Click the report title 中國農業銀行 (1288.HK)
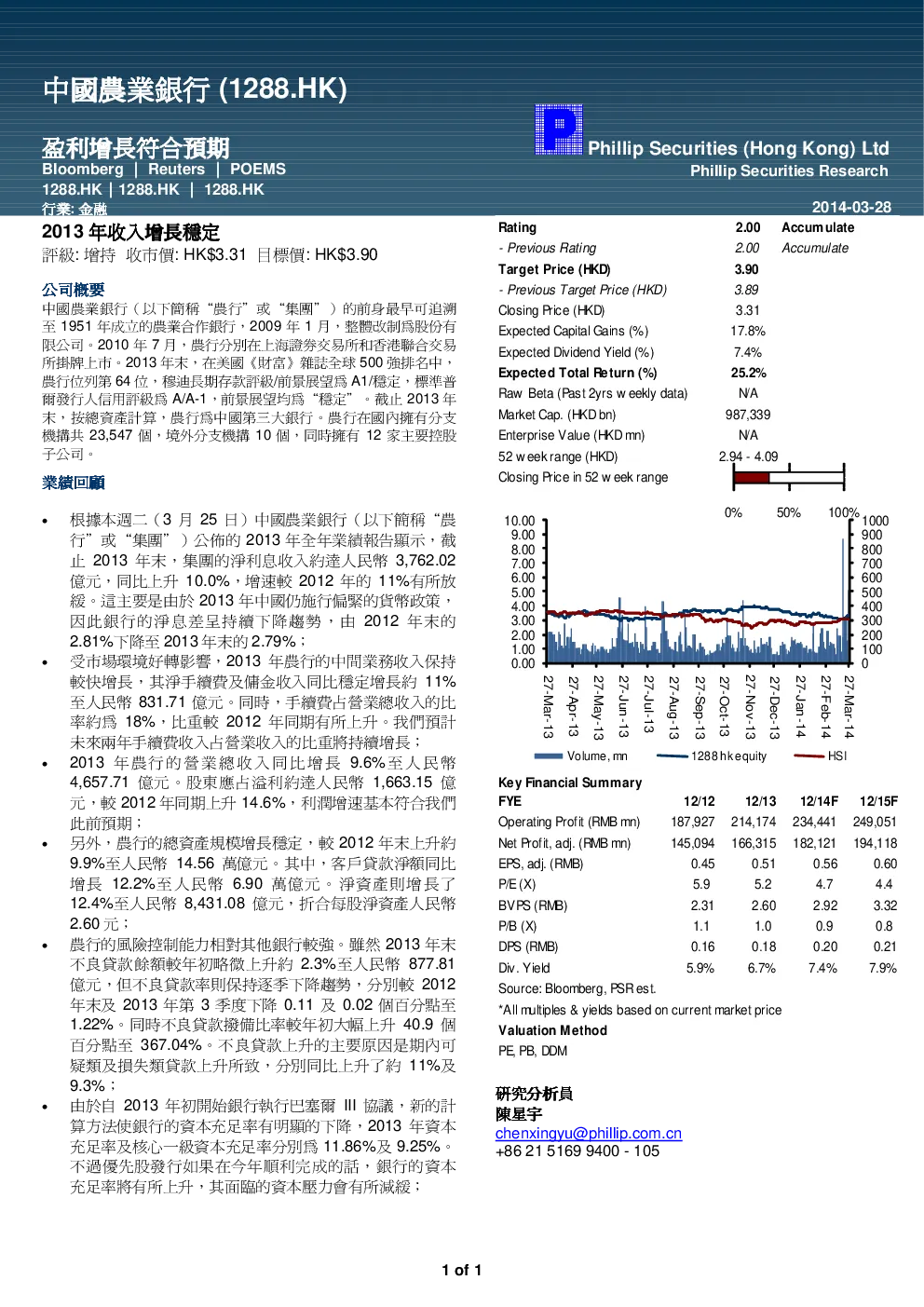This screenshot has width=924, height=1307. click(195, 89)
